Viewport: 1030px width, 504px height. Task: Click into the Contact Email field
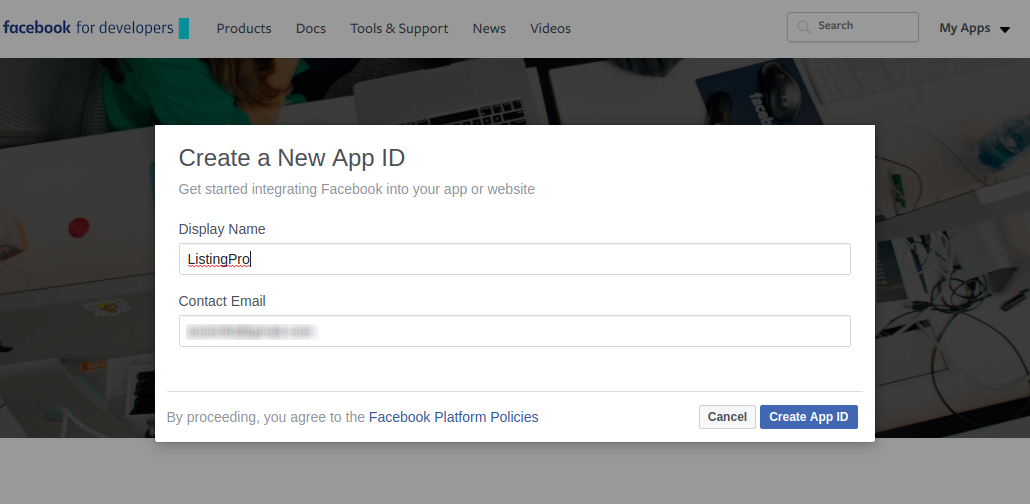point(514,331)
